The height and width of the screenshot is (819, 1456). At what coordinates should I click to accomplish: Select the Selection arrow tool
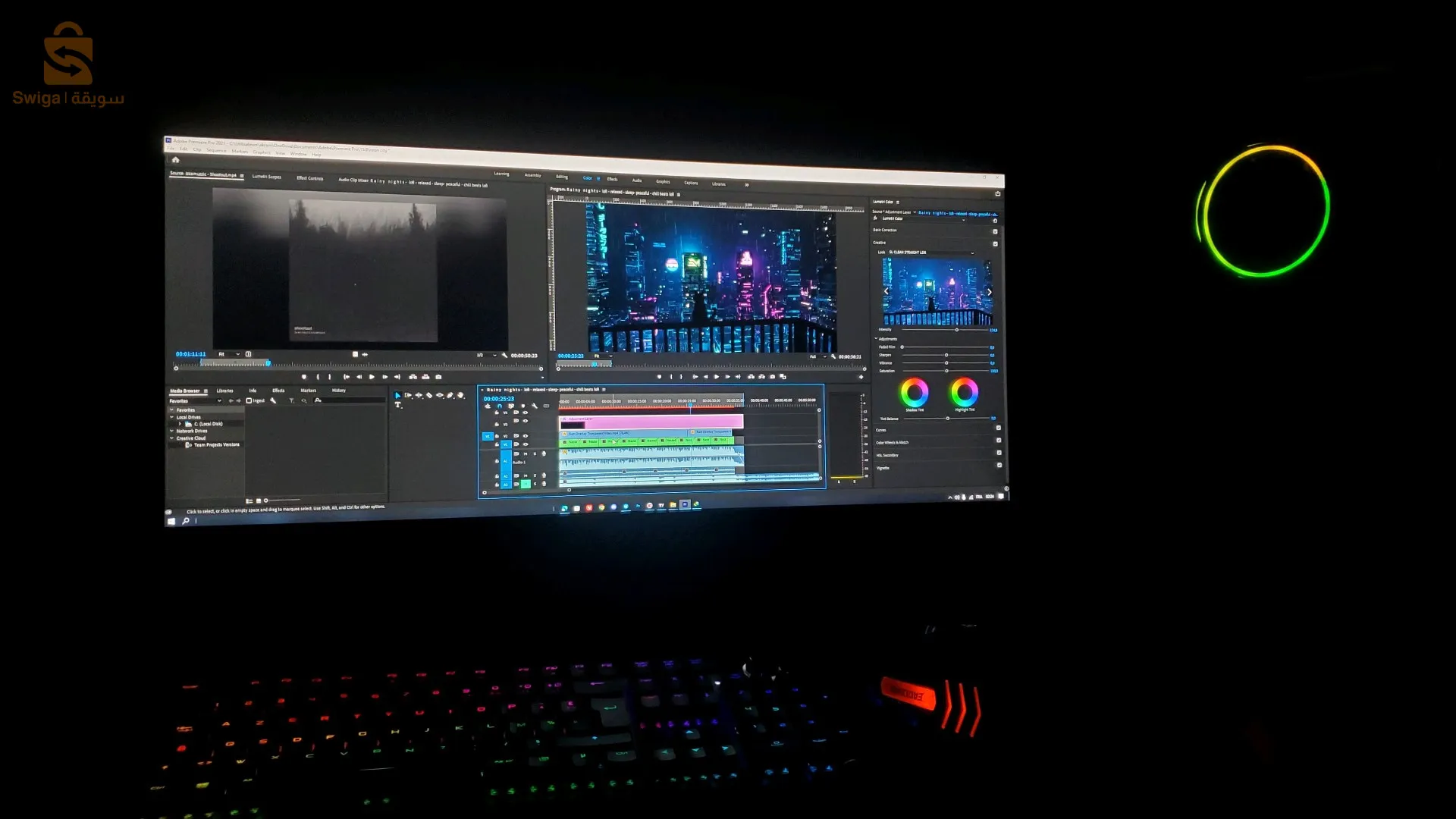click(397, 395)
